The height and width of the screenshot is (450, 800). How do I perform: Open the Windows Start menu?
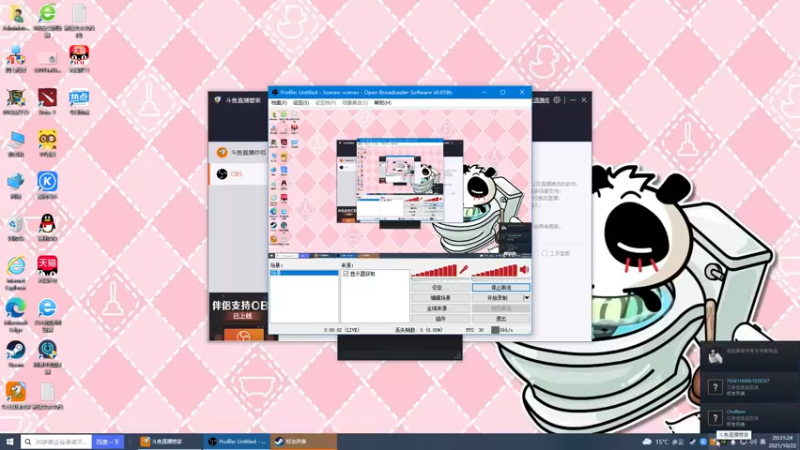tap(9, 441)
